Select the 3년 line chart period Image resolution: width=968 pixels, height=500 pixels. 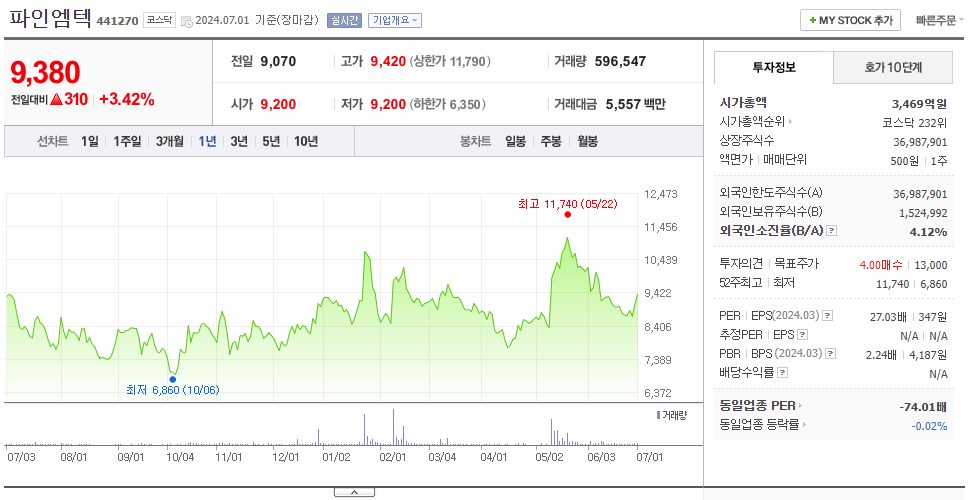(x=239, y=141)
